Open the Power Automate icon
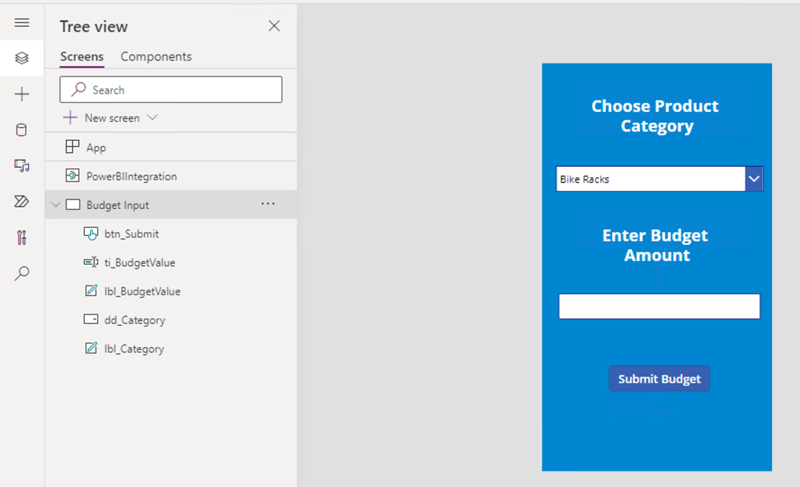 [x=21, y=201]
